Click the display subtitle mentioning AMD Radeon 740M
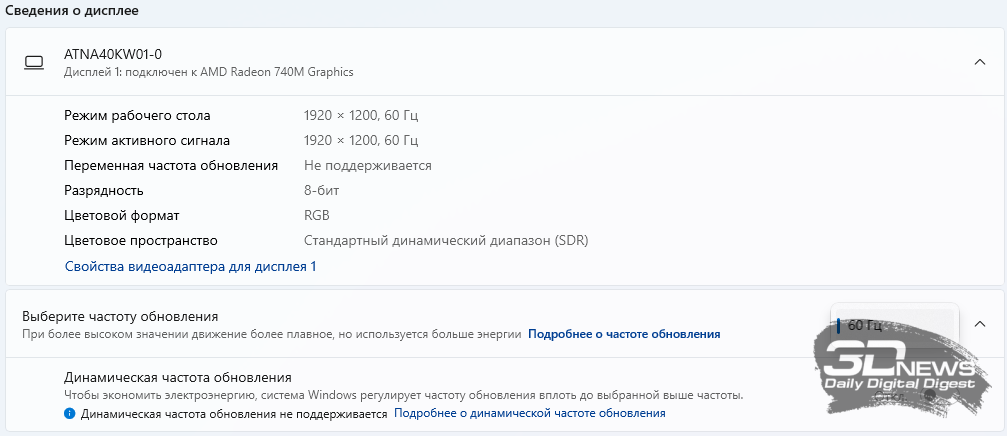The image size is (1007, 436). coord(208,72)
